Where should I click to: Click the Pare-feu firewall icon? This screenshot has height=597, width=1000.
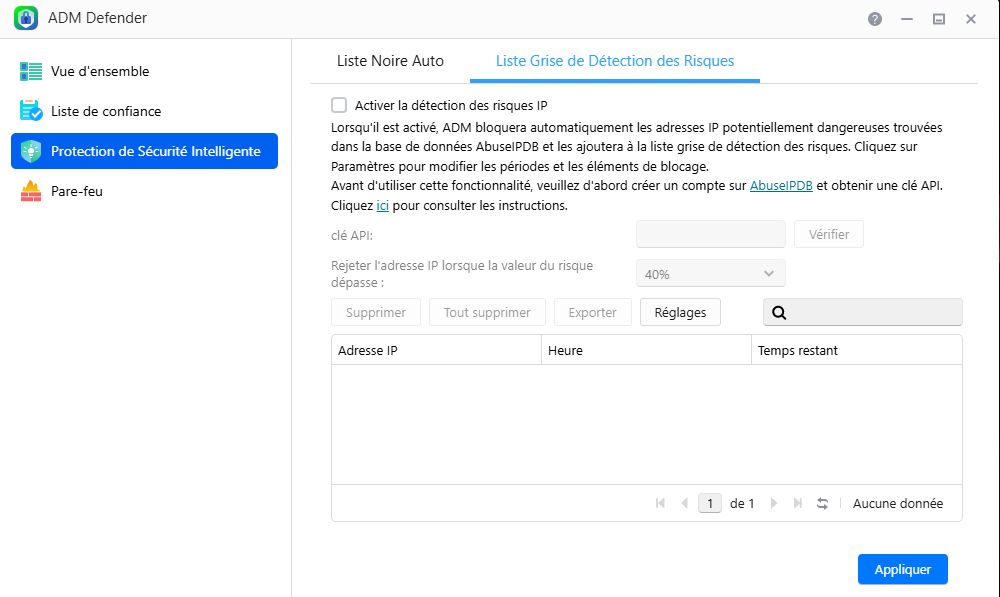pyautogui.click(x=30, y=192)
